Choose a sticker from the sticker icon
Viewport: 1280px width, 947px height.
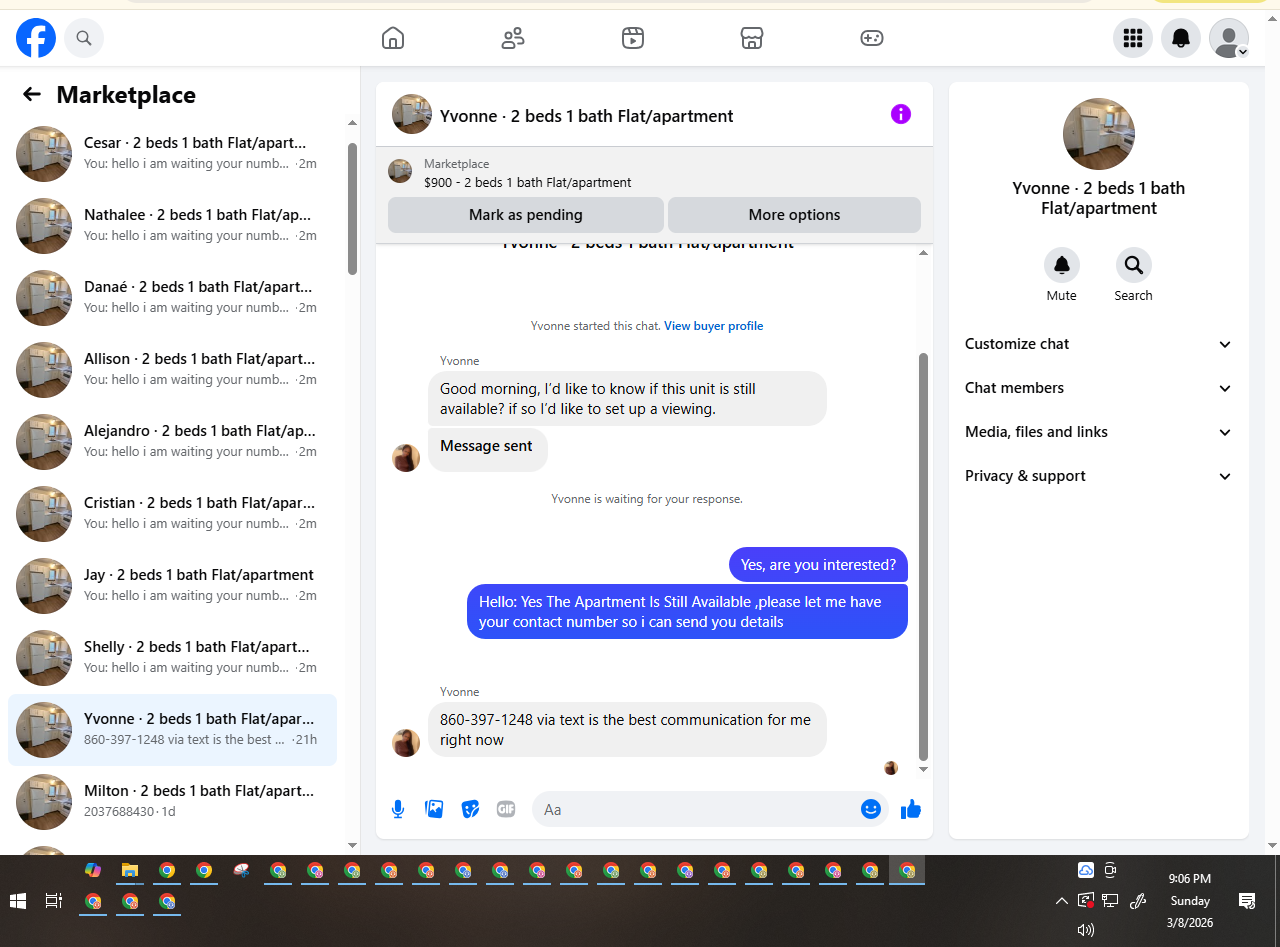470,809
